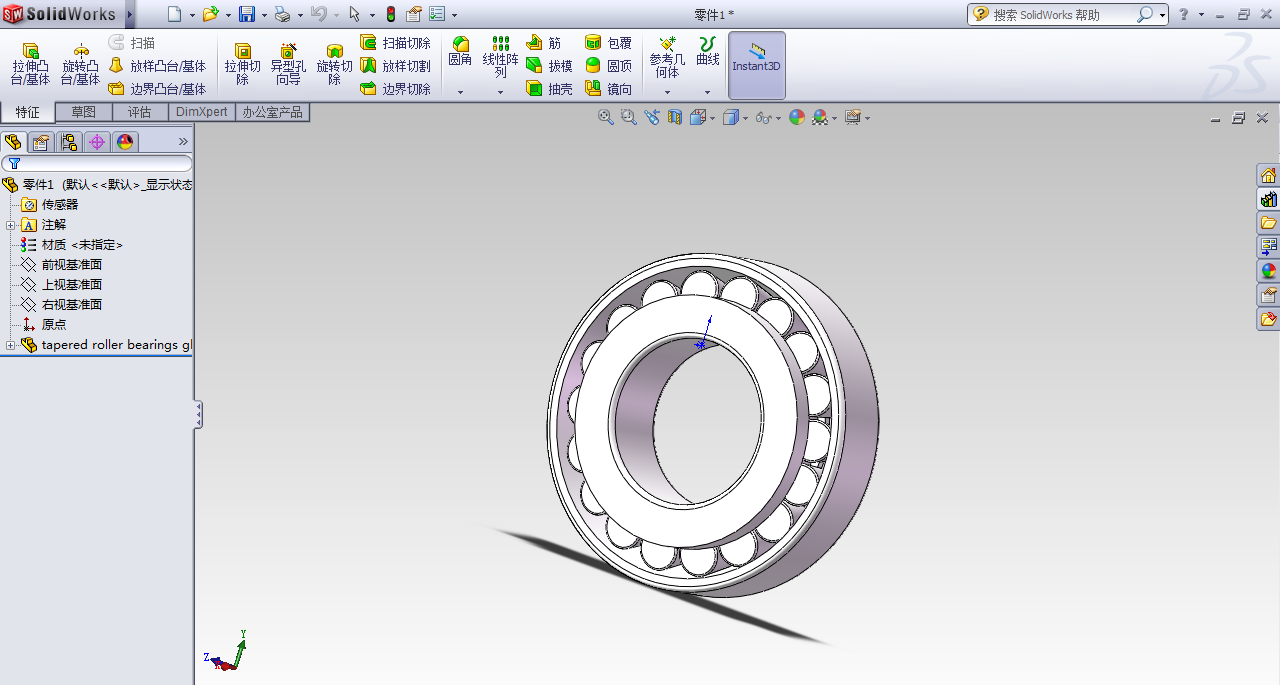Viewport: 1280px width, 685px height.
Task: Click the Previous View icon
Action: 652,117
